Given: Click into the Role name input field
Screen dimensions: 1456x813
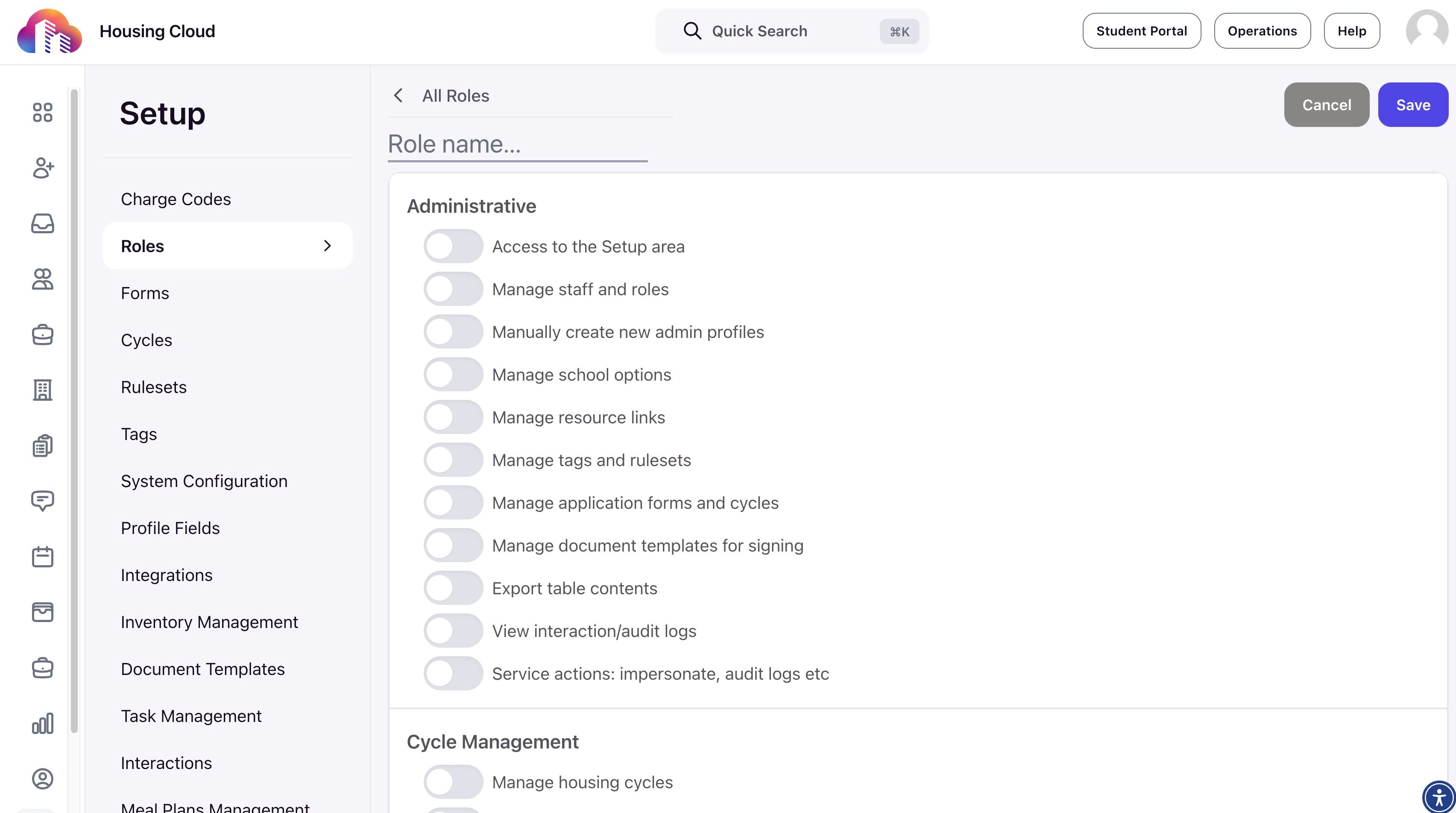Looking at the screenshot, I should point(517,145).
